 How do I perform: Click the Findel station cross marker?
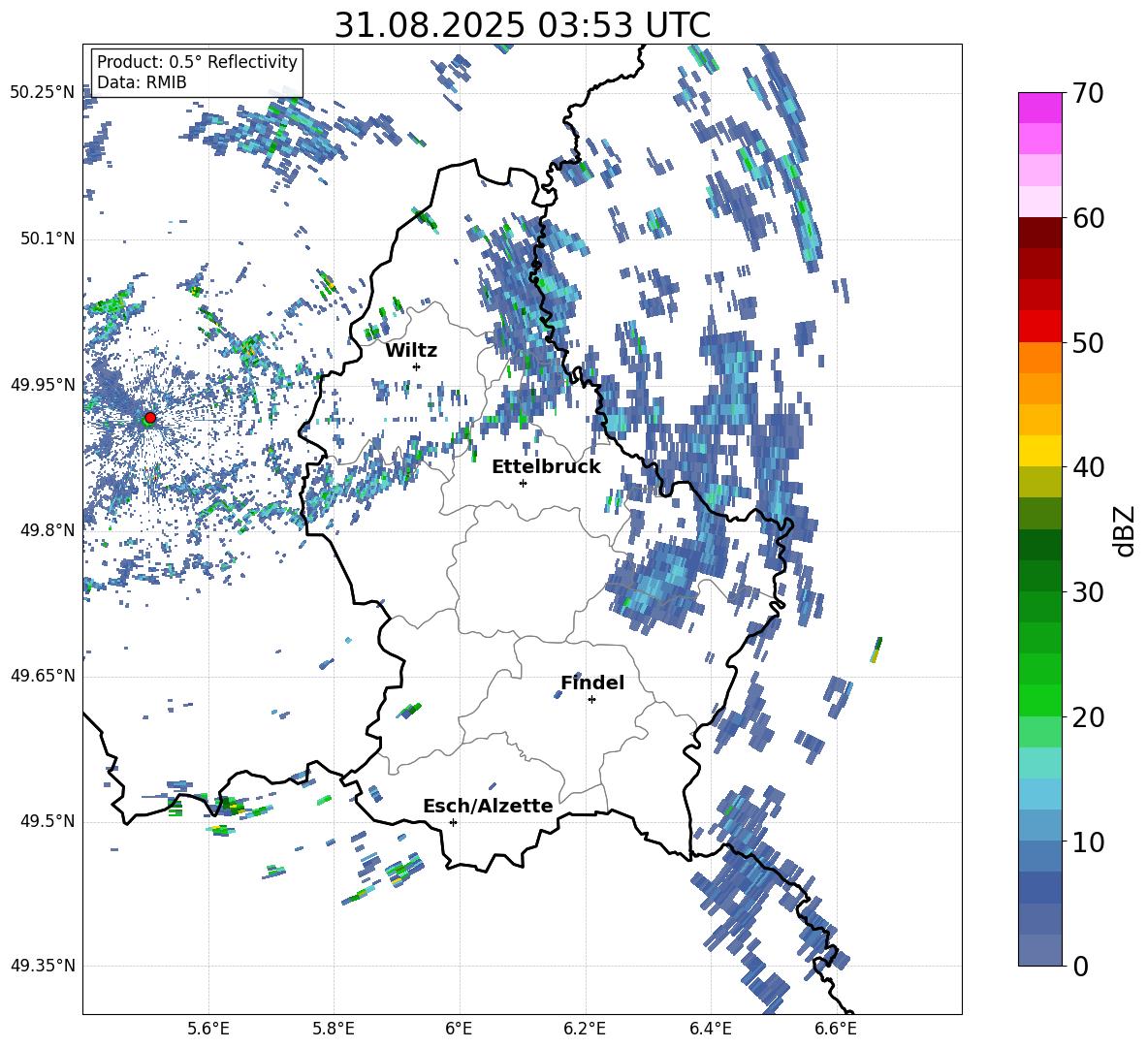pyautogui.click(x=591, y=700)
